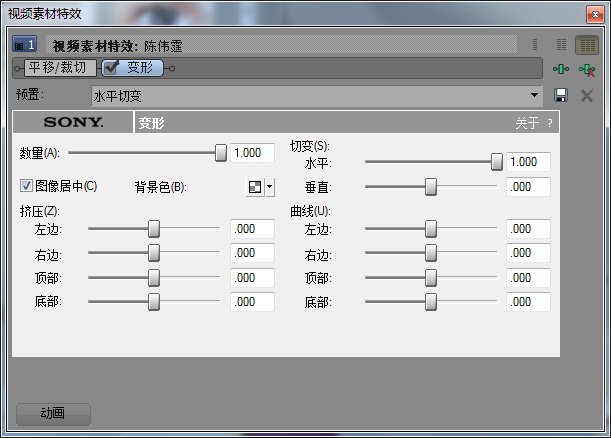Click the event number 1 icon
This screenshot has height=438, width=611.
click(x=24, y=45)
